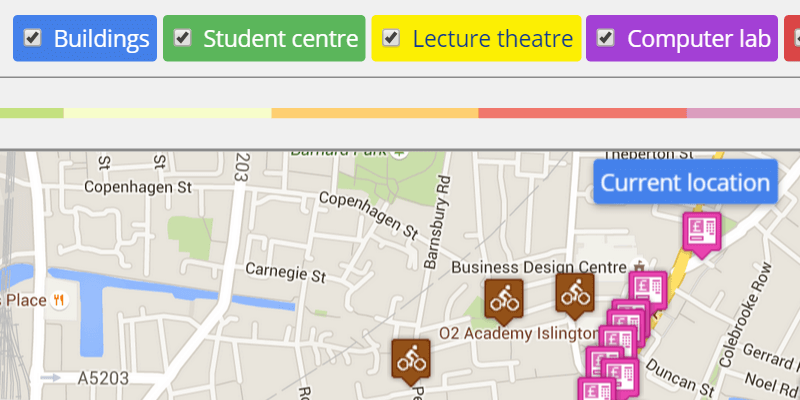Screen dimensions: 800x400
Task: Click the purple Computer lab filter button
Action: [x=682, y=38]
